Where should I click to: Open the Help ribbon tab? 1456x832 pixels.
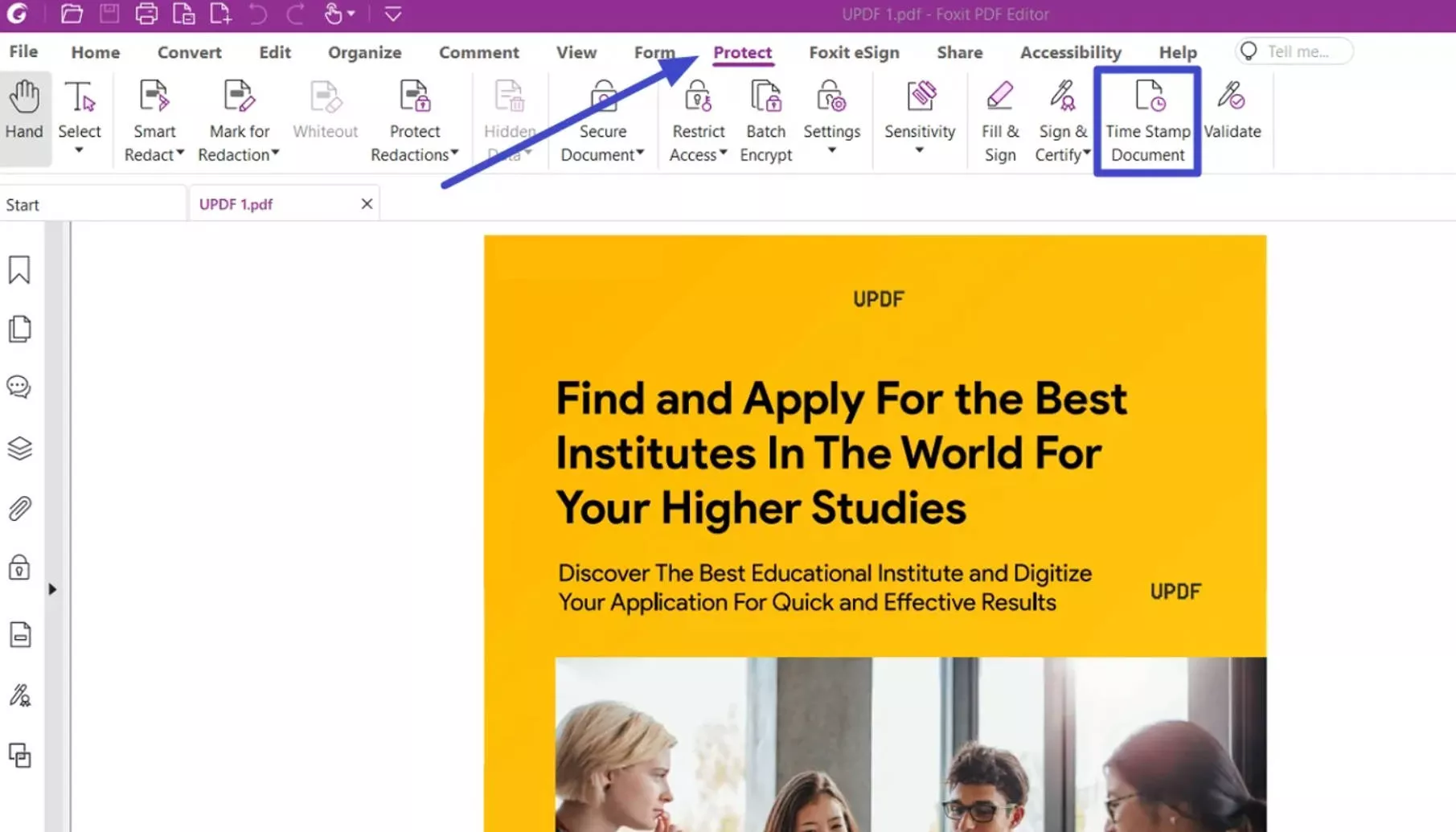pos(1178,52)
